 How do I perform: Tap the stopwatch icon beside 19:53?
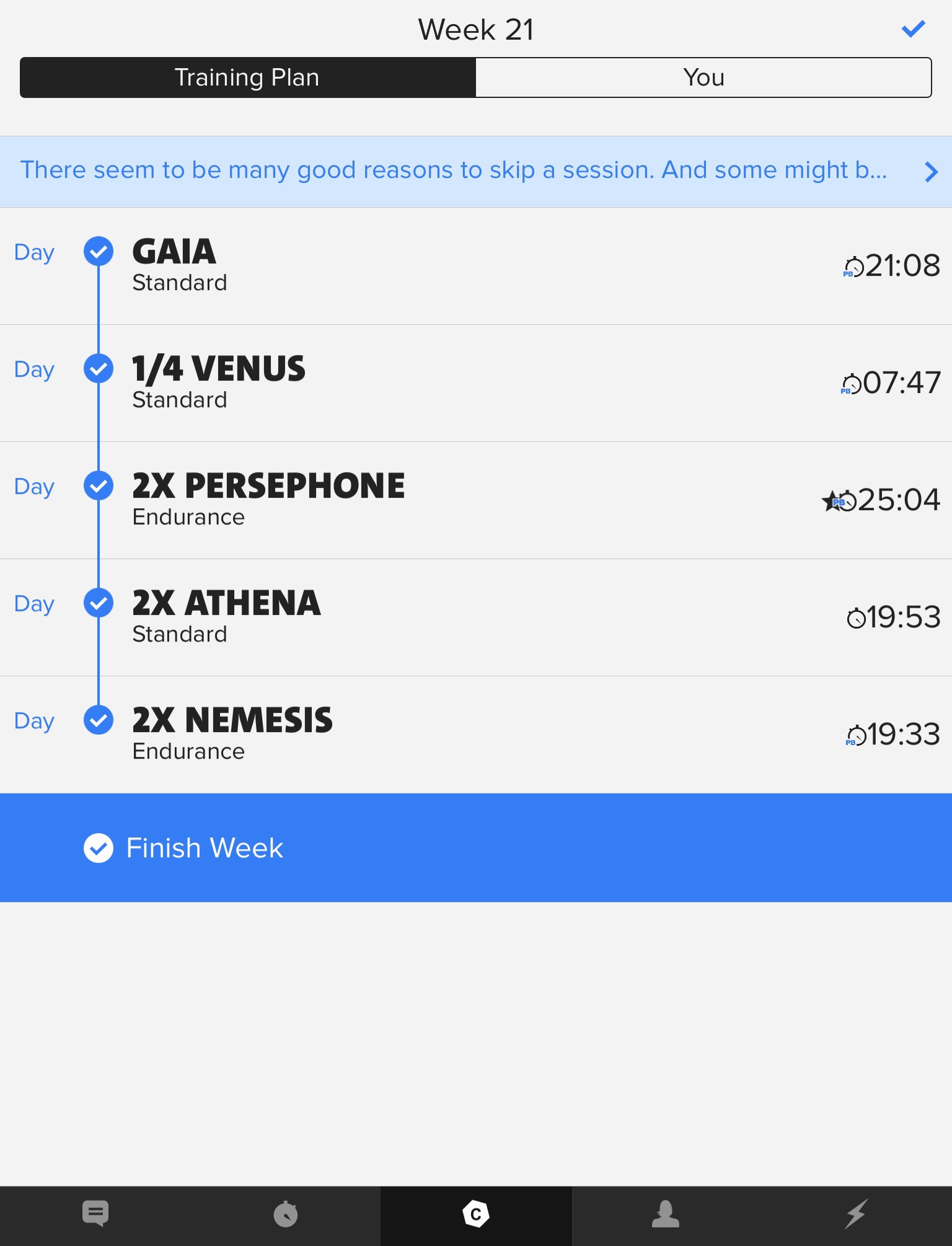point(856,618)
